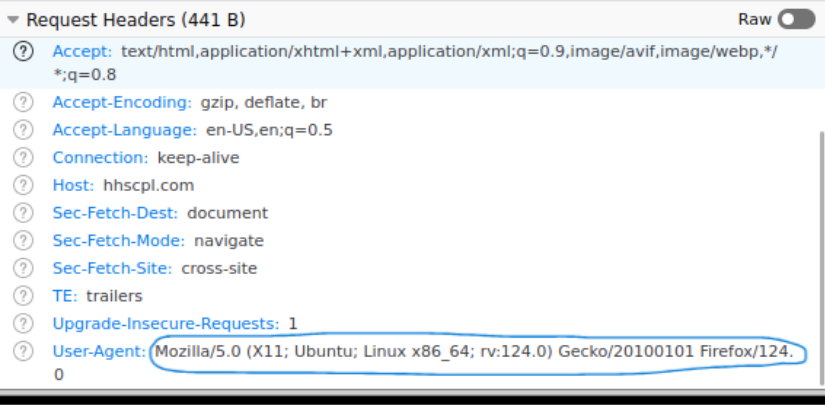Click the User-Agent header name
This screenshot has height=405, width=825.
[99, 352]
